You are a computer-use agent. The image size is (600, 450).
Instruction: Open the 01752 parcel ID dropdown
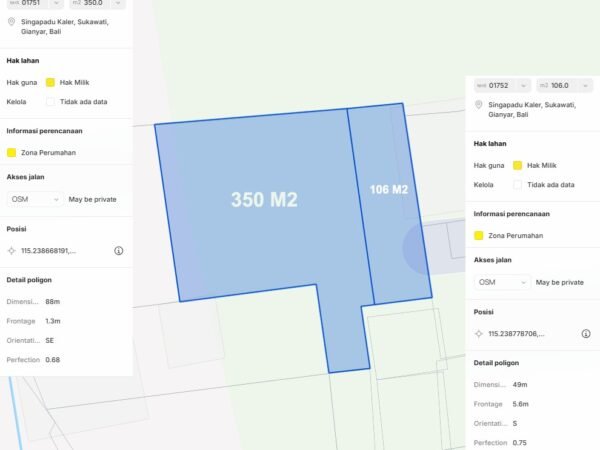click(x=501, y=86)
